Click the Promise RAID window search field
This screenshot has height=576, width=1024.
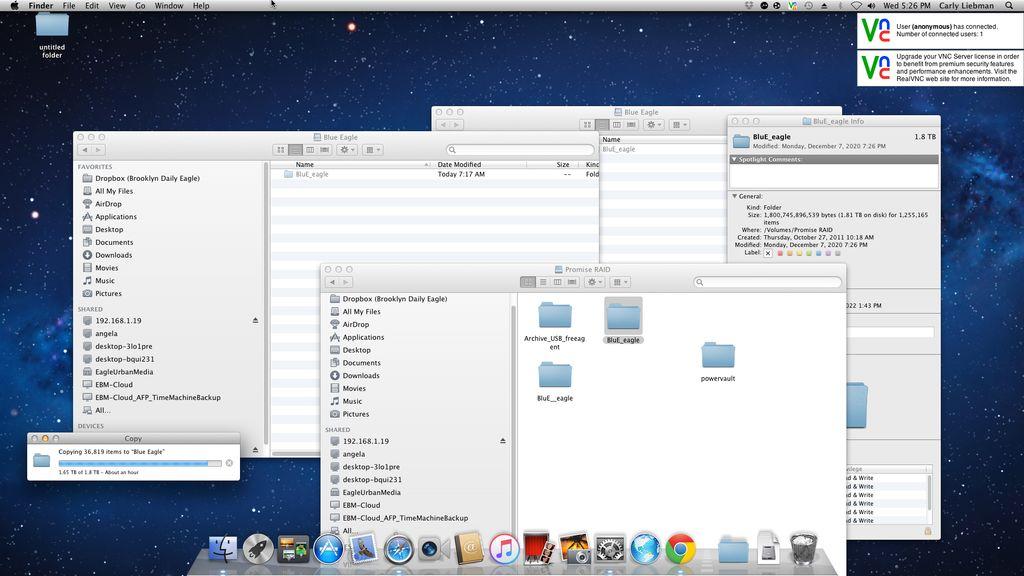pos(769,282)
